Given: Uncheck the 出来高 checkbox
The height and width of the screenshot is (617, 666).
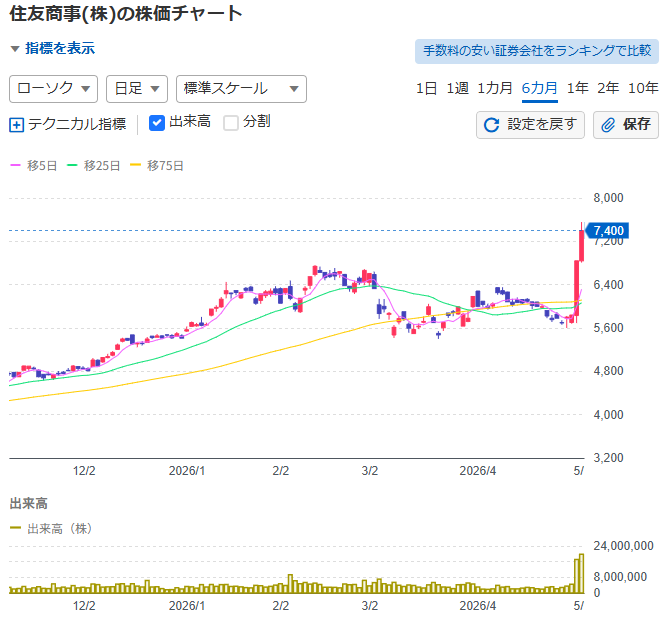Looking at the screenshot, I should [157, 123].
